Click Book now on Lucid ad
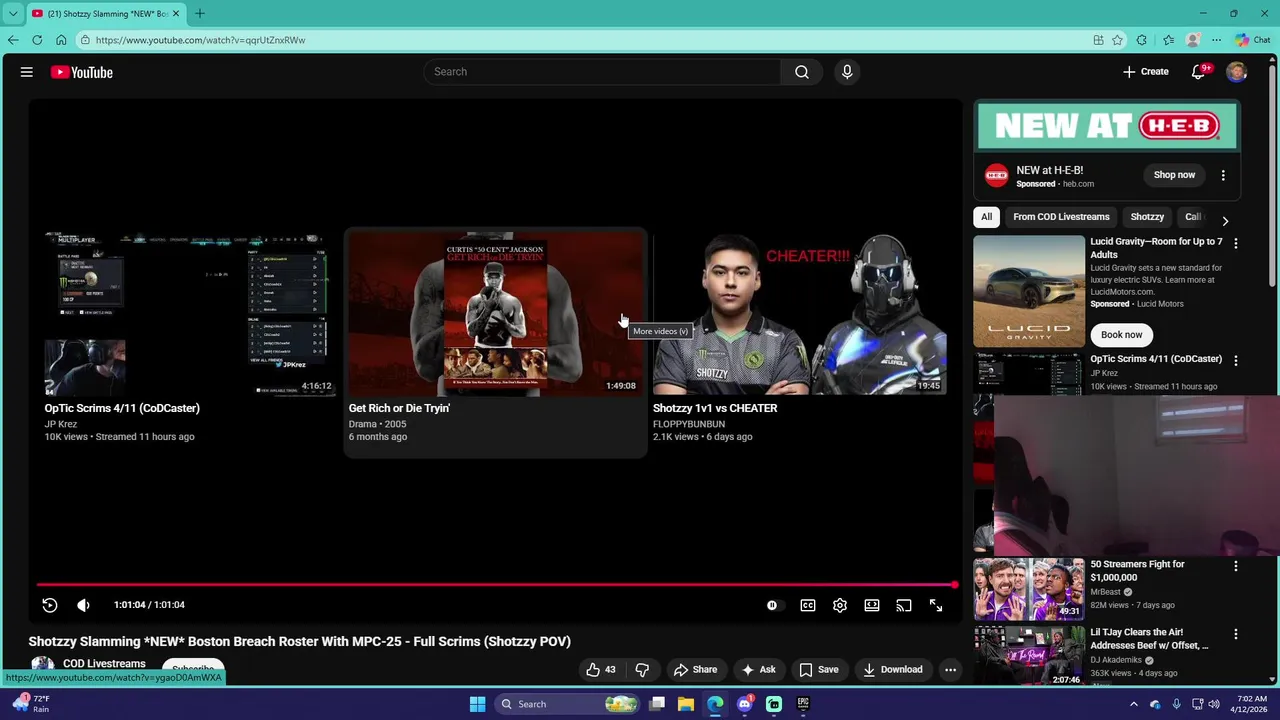 pyautogui.click(x=1121, y=335)
